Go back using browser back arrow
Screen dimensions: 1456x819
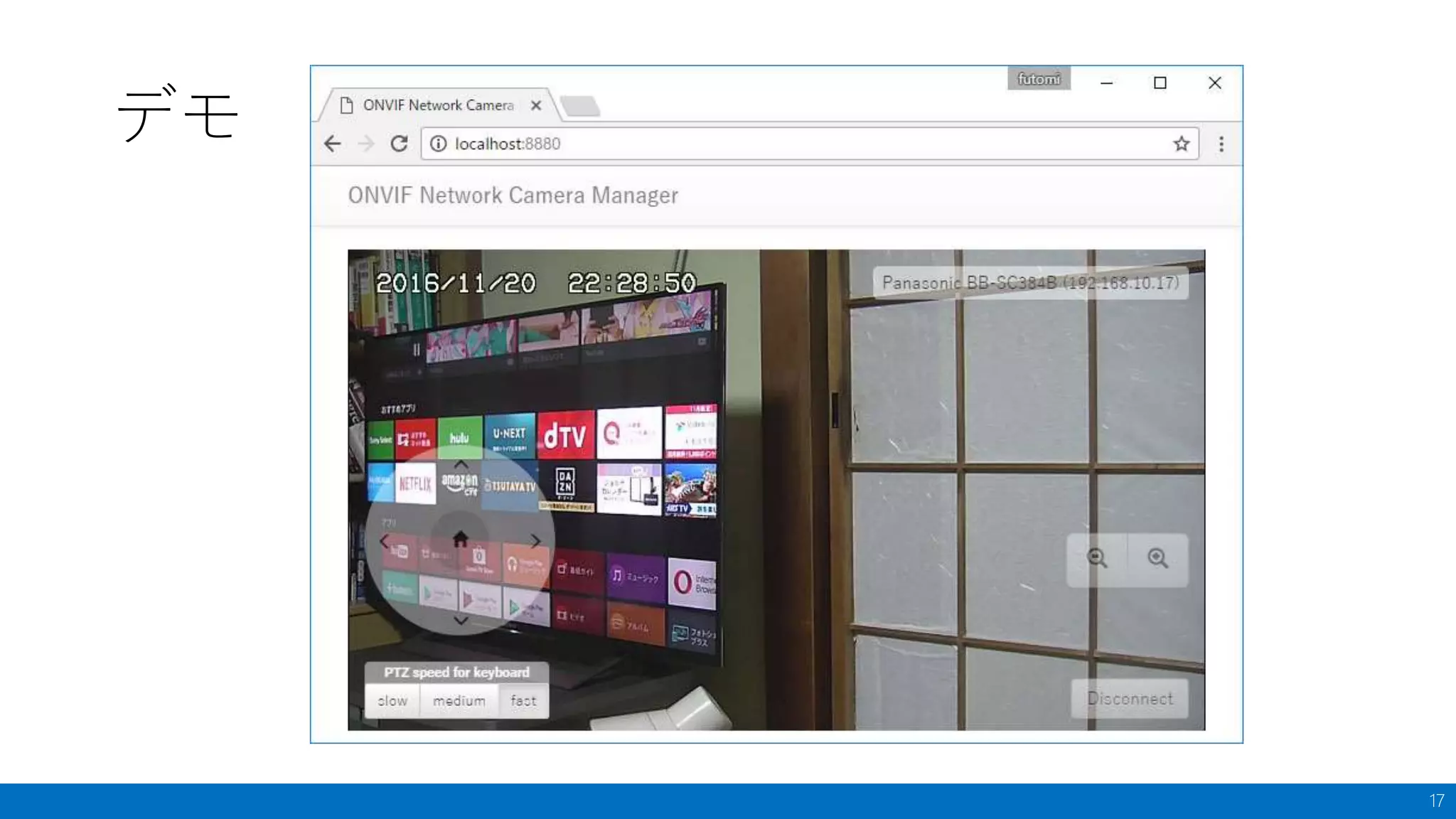[333, 144]
